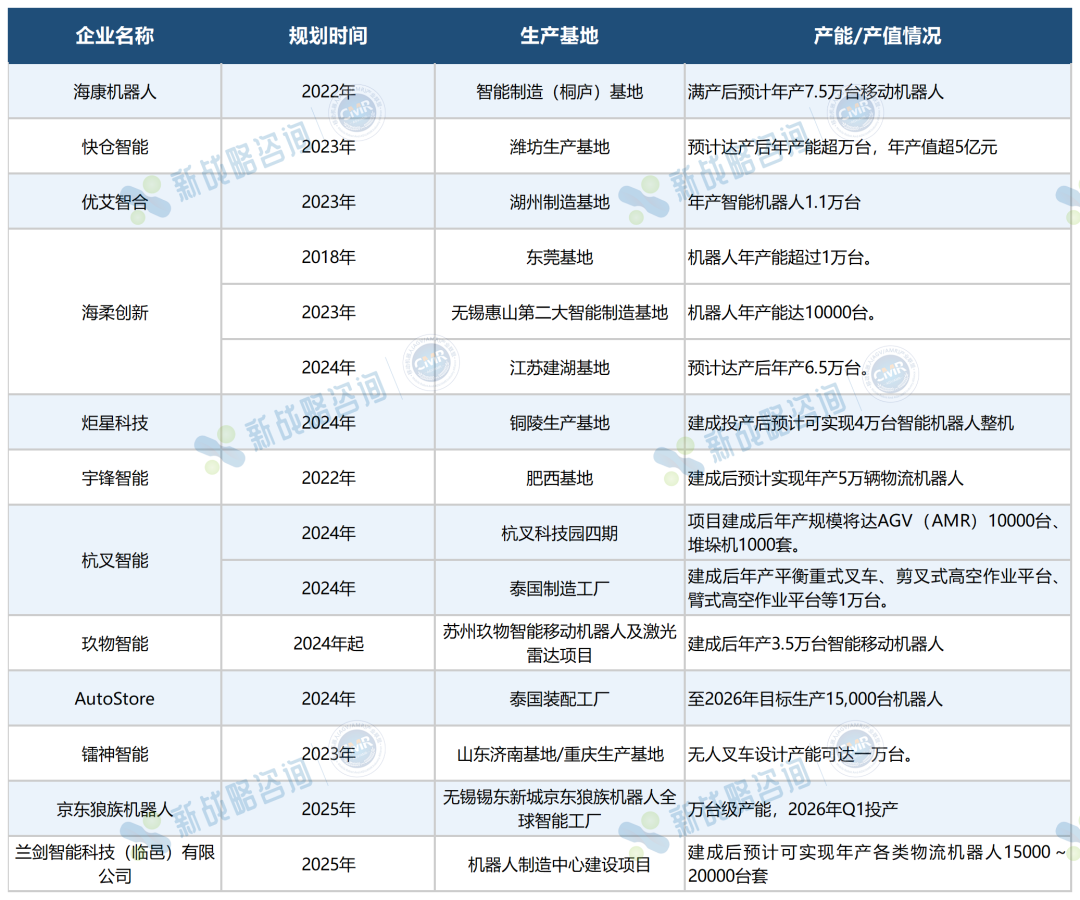Screen dimensions: 1080x900
Task: Click the 肥西基地 production base cell
Action: coord(559,478)
